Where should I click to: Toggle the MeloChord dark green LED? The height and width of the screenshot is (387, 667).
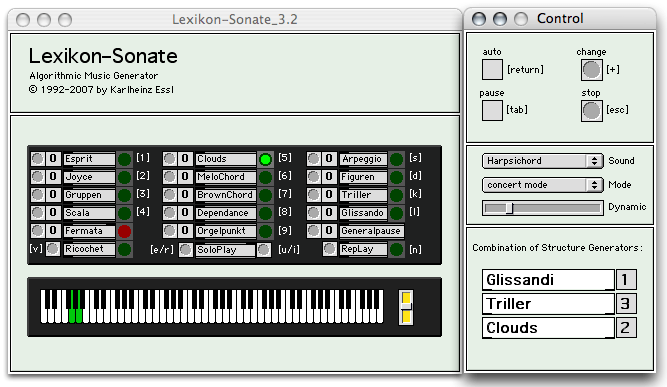pyautogui.click(x=265, y=177)
